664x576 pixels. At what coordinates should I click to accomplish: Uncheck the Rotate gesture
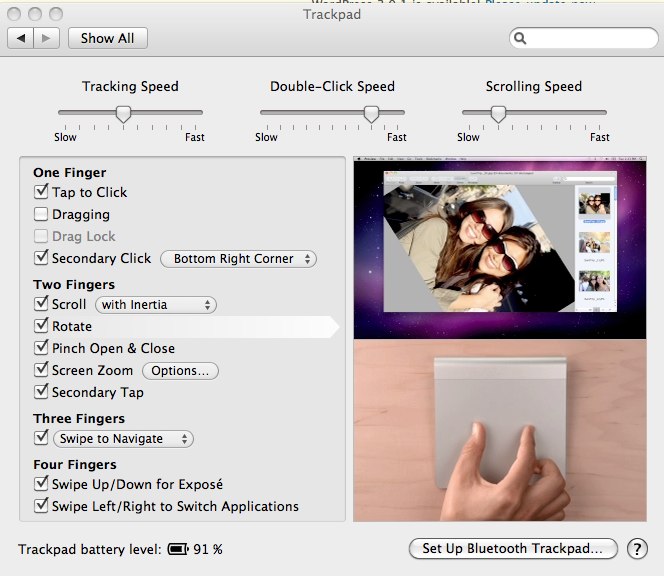41,326
